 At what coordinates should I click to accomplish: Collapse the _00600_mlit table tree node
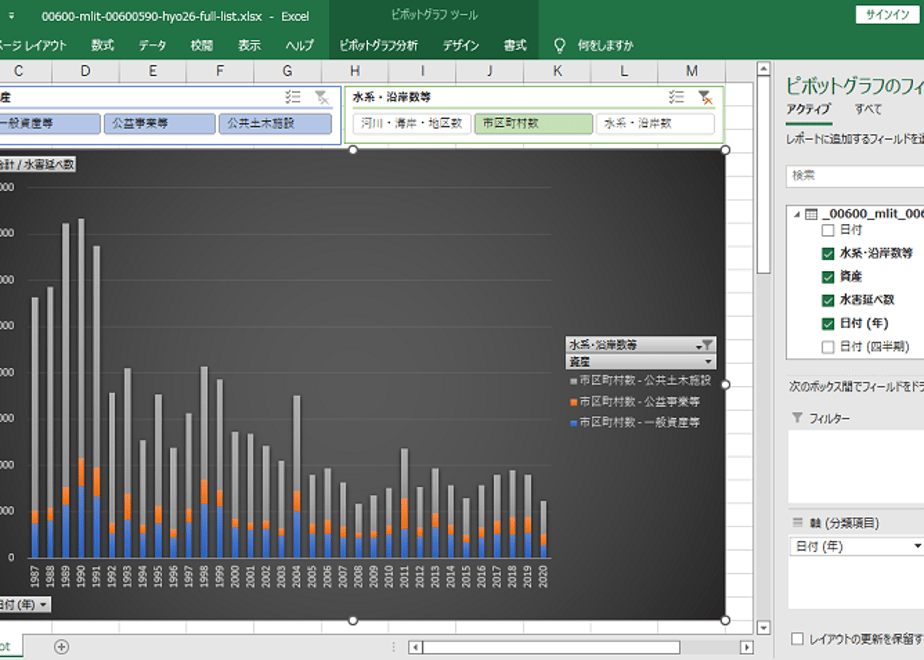pos(797,214)
